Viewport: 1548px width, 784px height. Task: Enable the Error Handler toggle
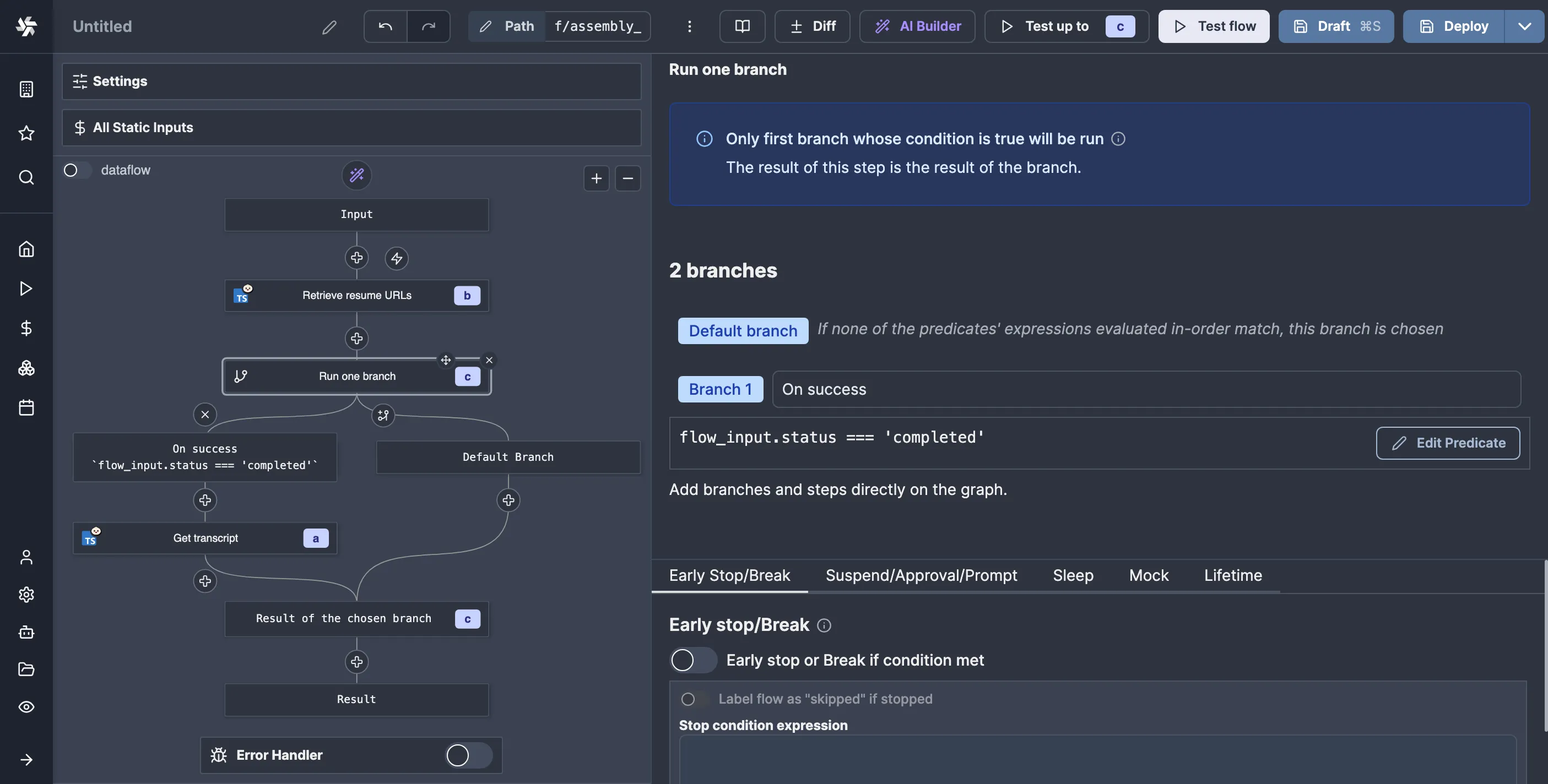tap(469, 755)
